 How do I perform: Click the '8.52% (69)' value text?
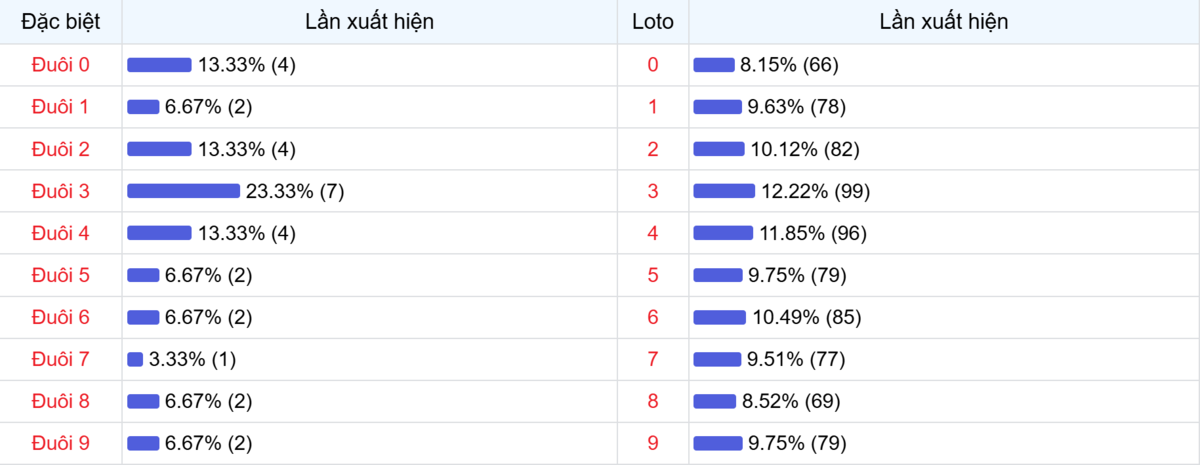point(791,401)
